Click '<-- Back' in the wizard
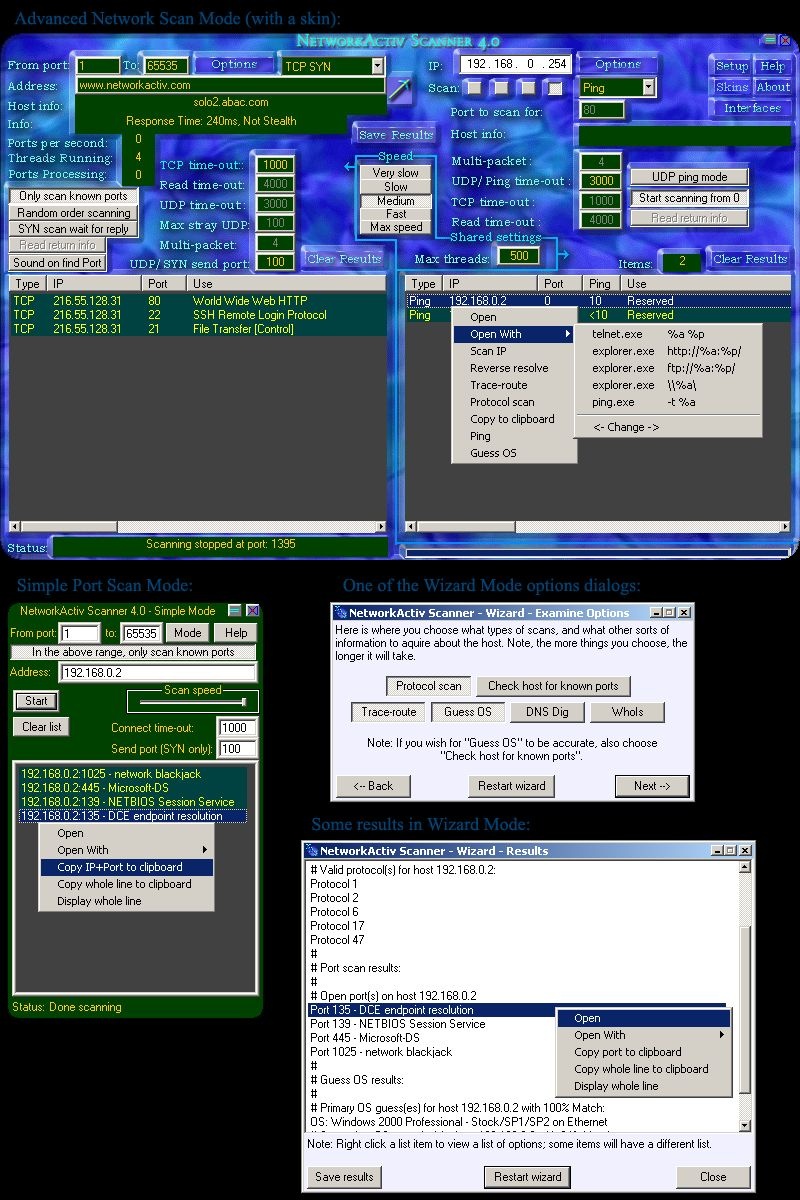 pos(372,785)
